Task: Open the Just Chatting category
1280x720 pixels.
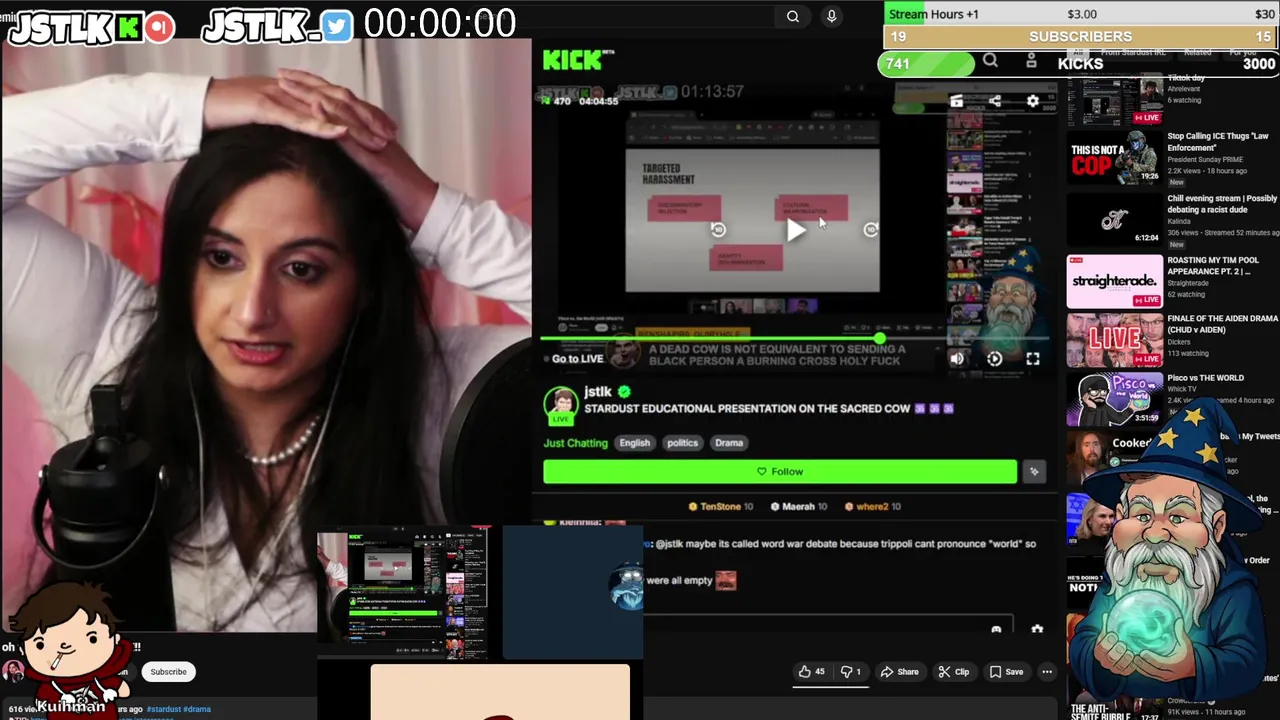Action: pyautogui.click(x=575, y=443)
